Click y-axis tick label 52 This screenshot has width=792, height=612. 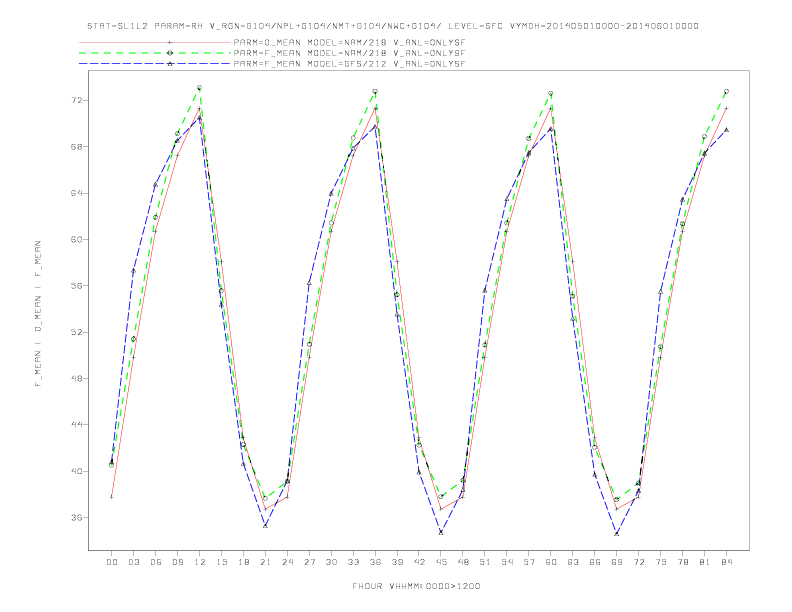pos(77,332)
